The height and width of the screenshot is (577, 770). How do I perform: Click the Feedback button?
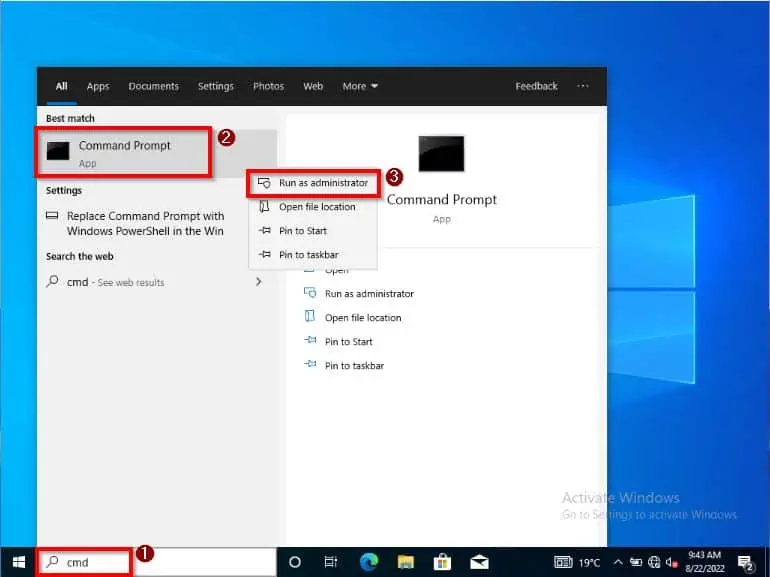tap(536, 86)
